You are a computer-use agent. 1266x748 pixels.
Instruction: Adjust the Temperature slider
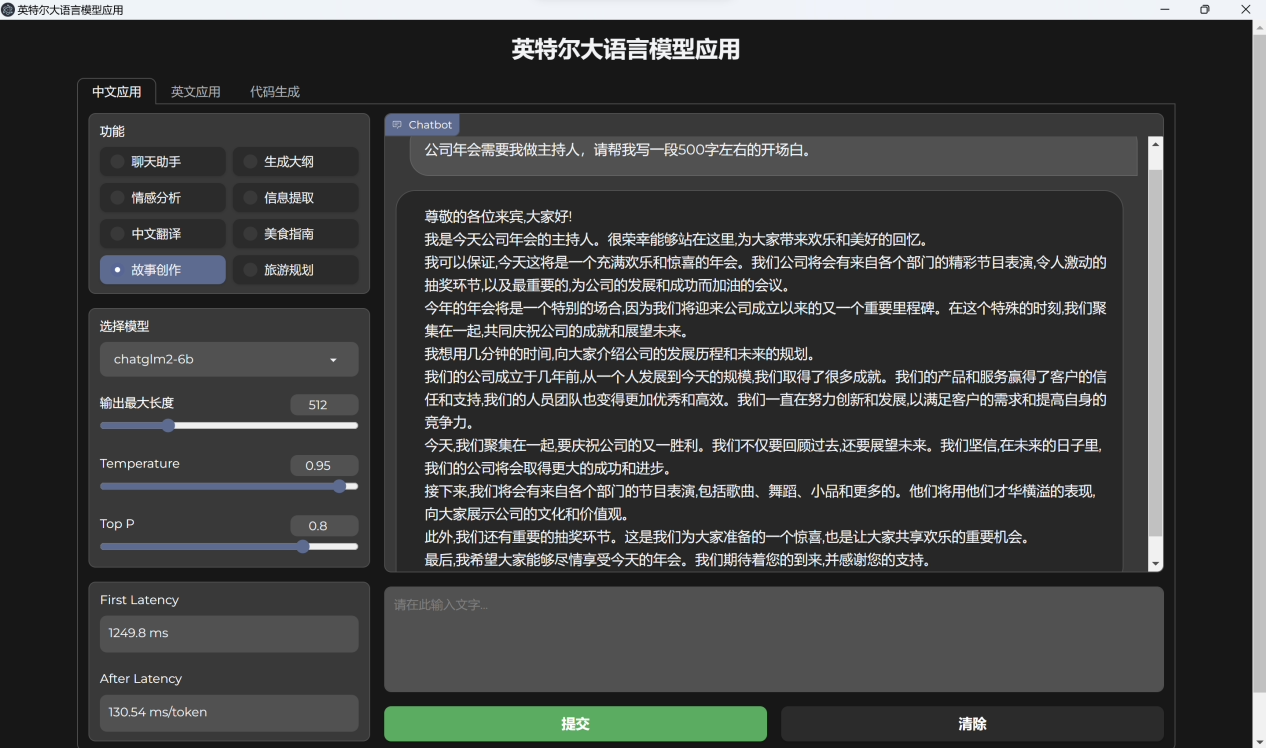click(x=229, y=486)
